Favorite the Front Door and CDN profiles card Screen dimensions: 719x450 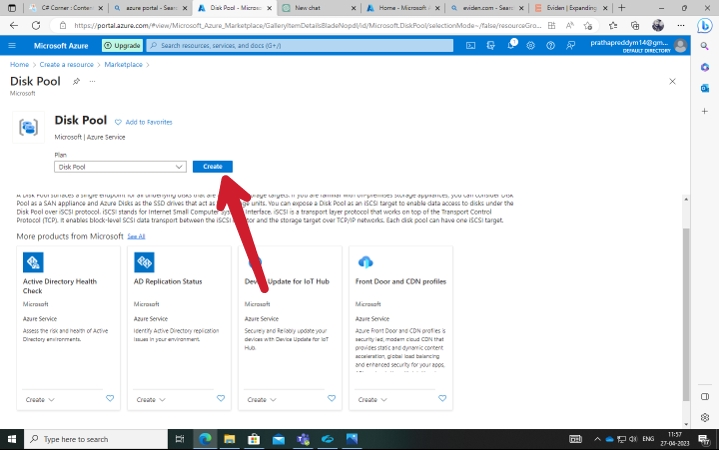[x=442, y=398]
